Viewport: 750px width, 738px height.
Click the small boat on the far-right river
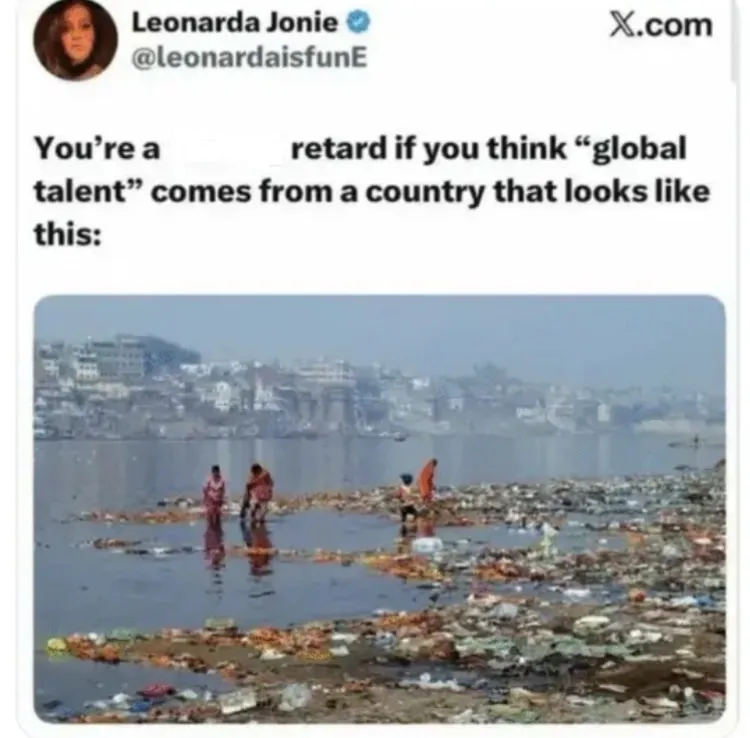pos(696,443)
